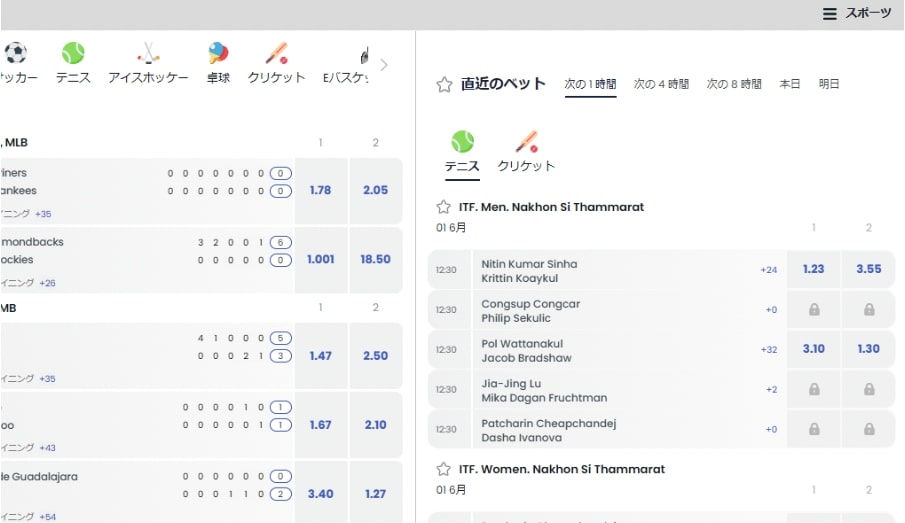The image size is (905, 523).
Task: Star the ITF Women Nakhon Si Thammarat league
Action: (443, 469)
